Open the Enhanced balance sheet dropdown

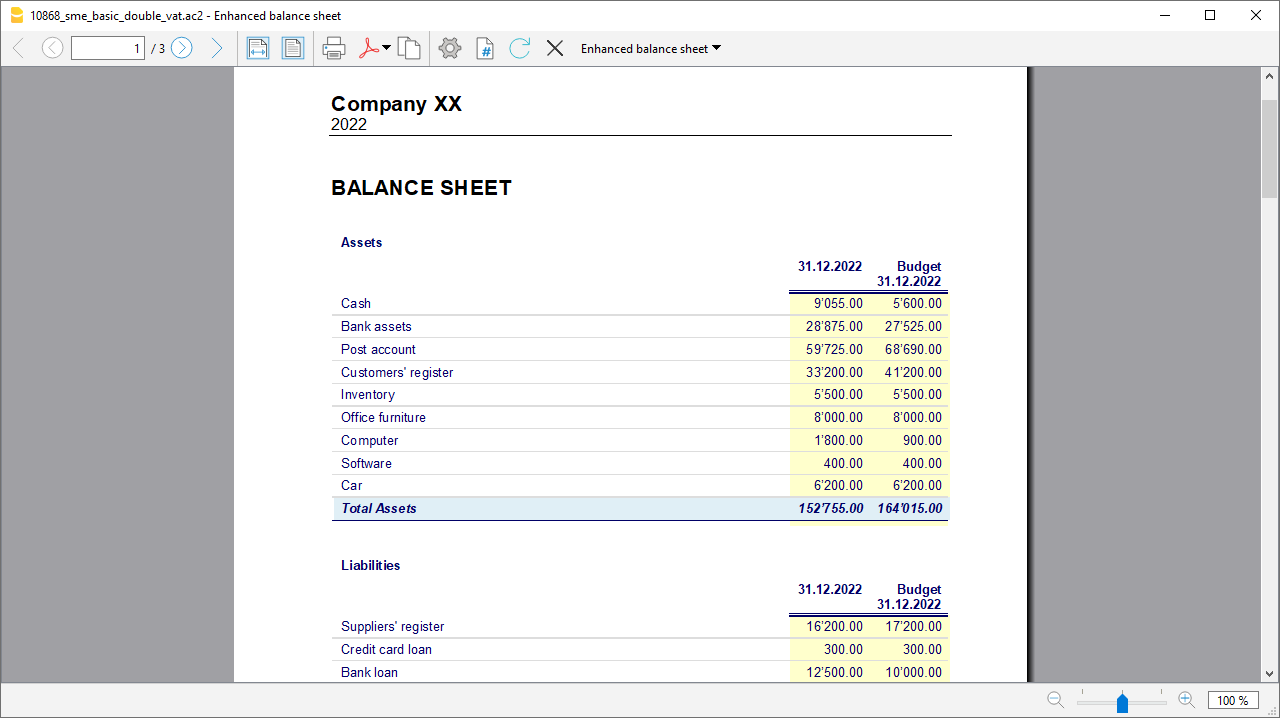(x=650, y=48)
